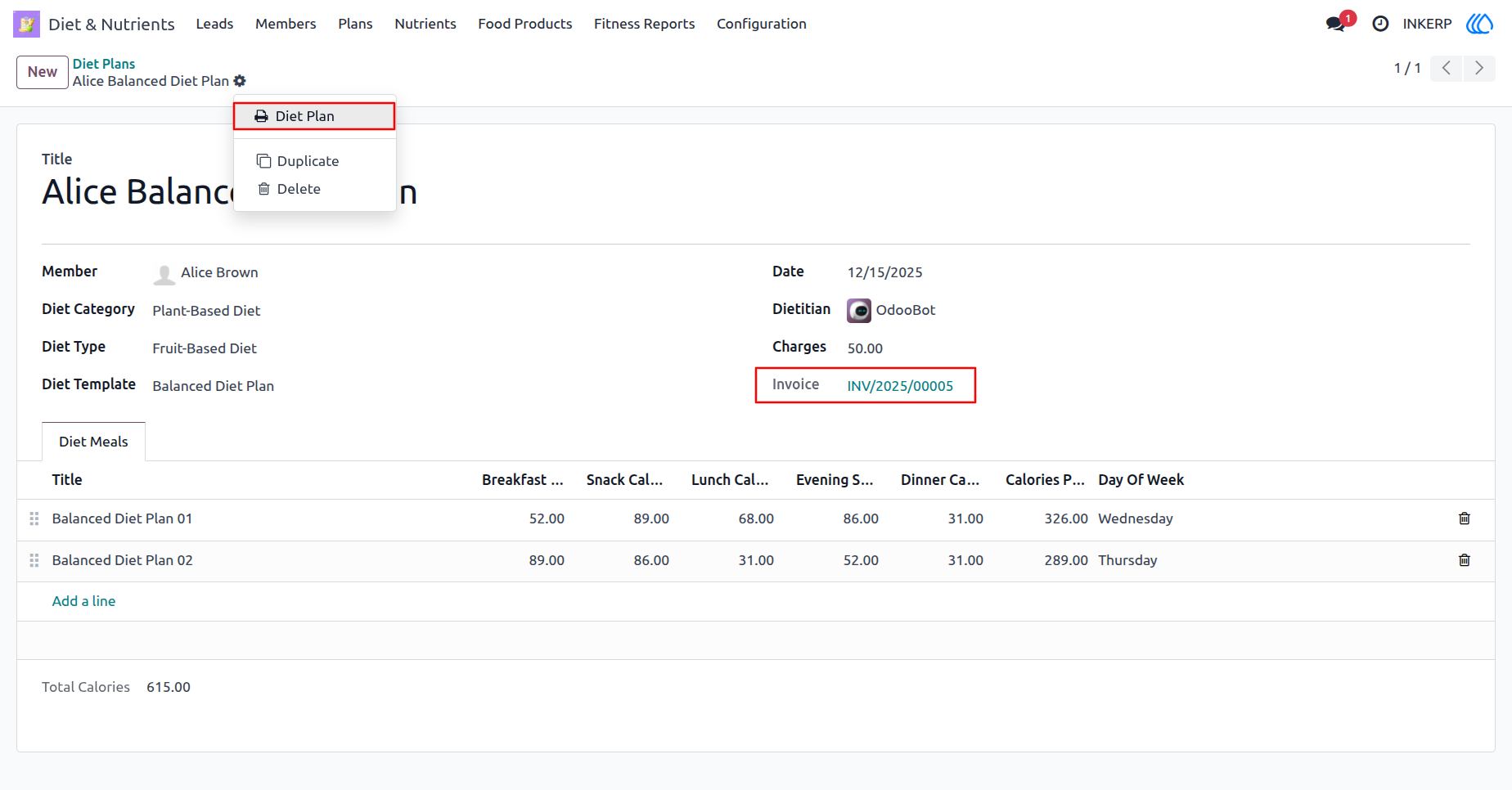This screenshot has width=1512, height=790.
Task: Open the Diet Type field Fruit-Based Diet
Action: click(205, 348)
